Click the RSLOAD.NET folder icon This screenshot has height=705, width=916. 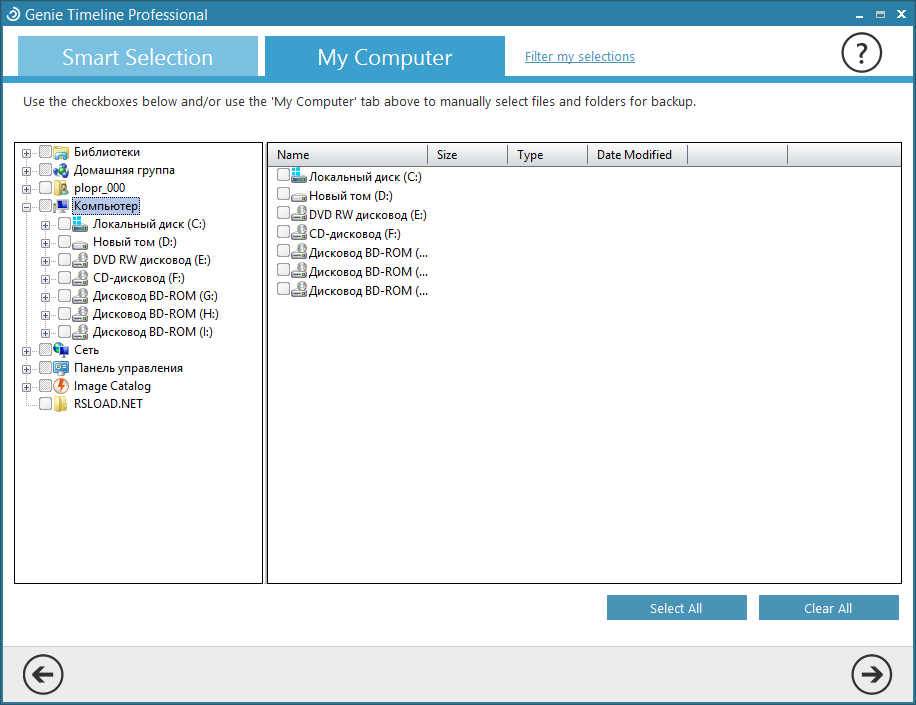[61, 404]
